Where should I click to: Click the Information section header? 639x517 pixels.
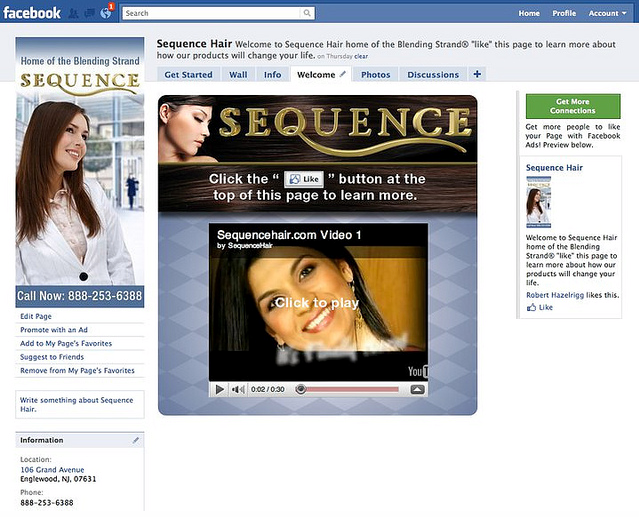click(80, 440)
